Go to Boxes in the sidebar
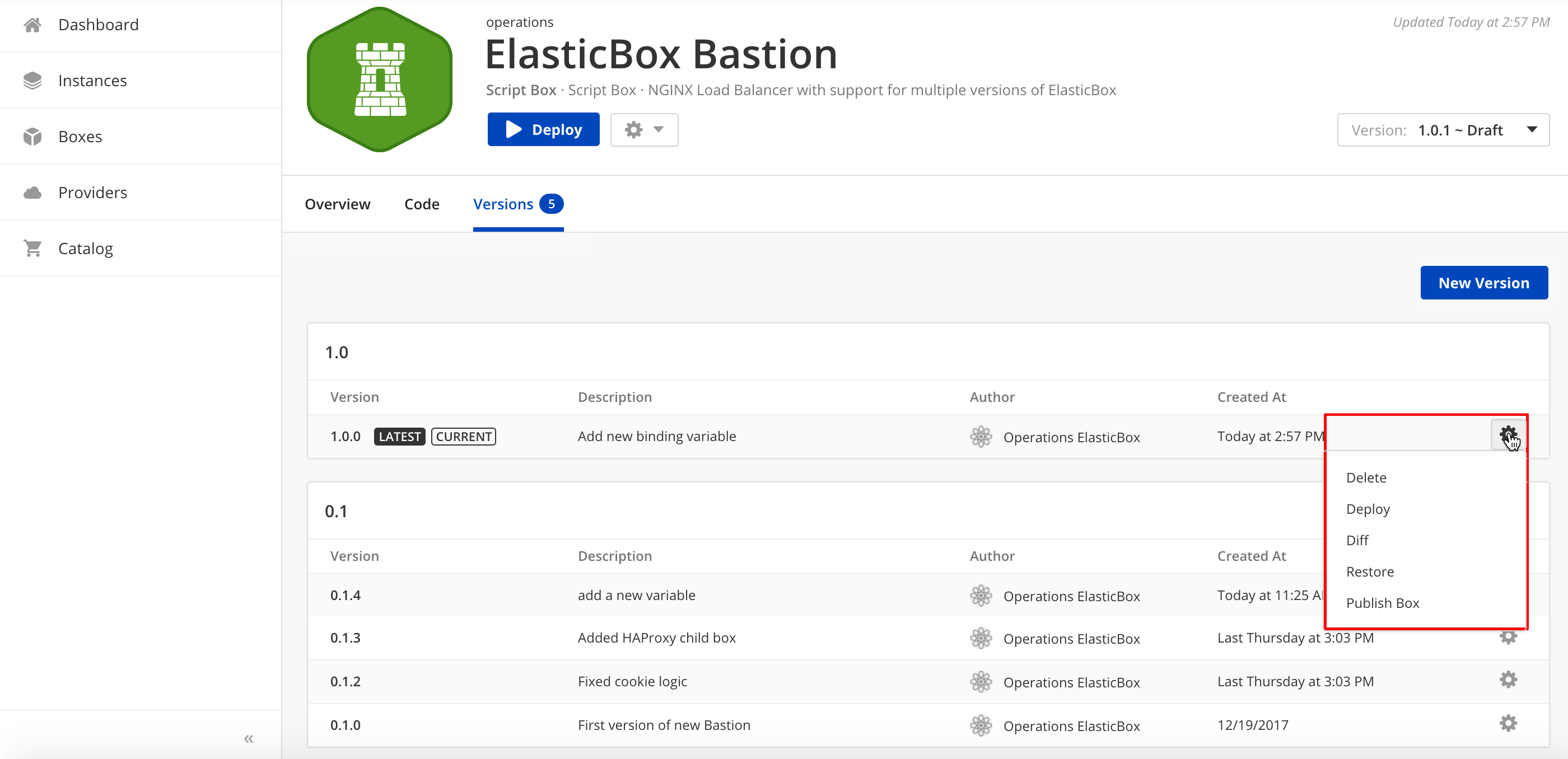 [x=80, y=136]
